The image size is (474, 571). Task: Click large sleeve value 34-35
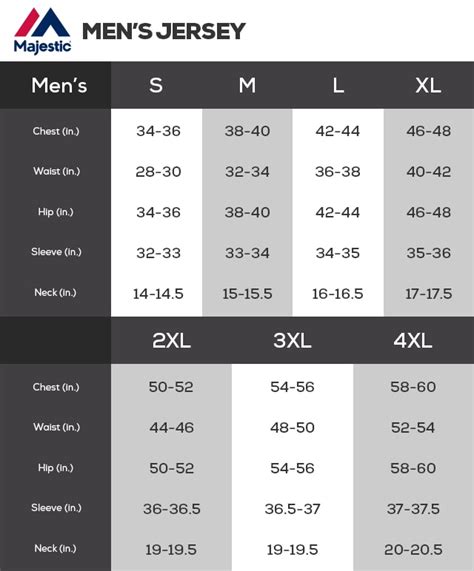tap(338, 253)
